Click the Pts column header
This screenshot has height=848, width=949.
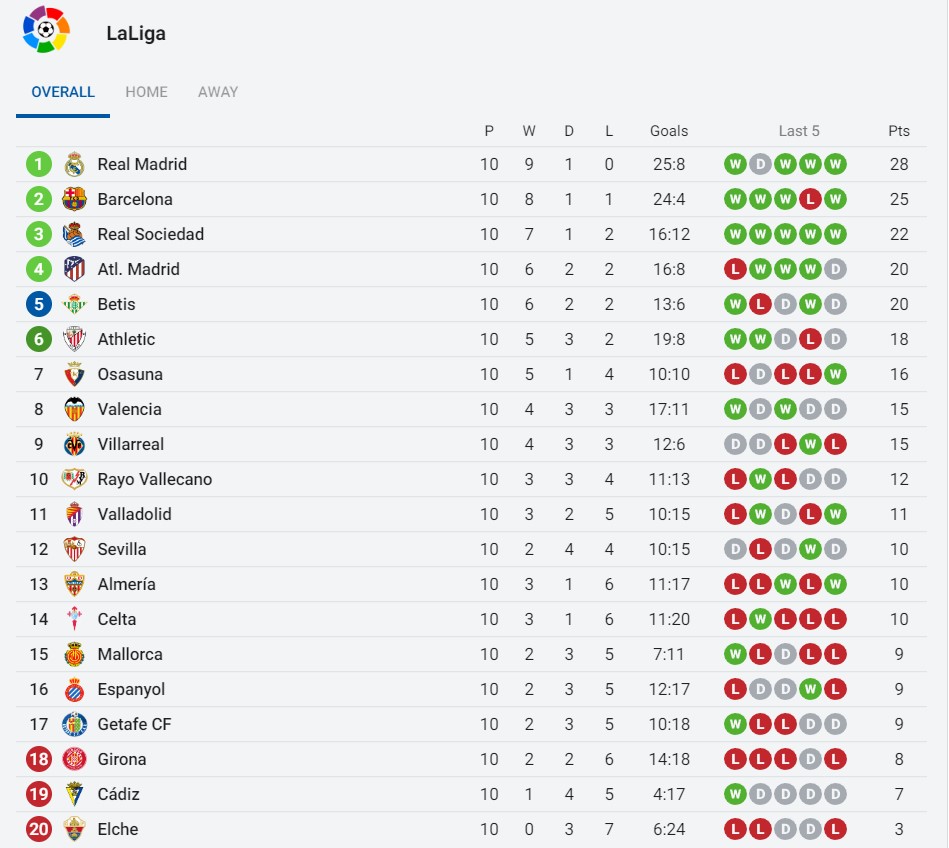(x=899, y=131)
